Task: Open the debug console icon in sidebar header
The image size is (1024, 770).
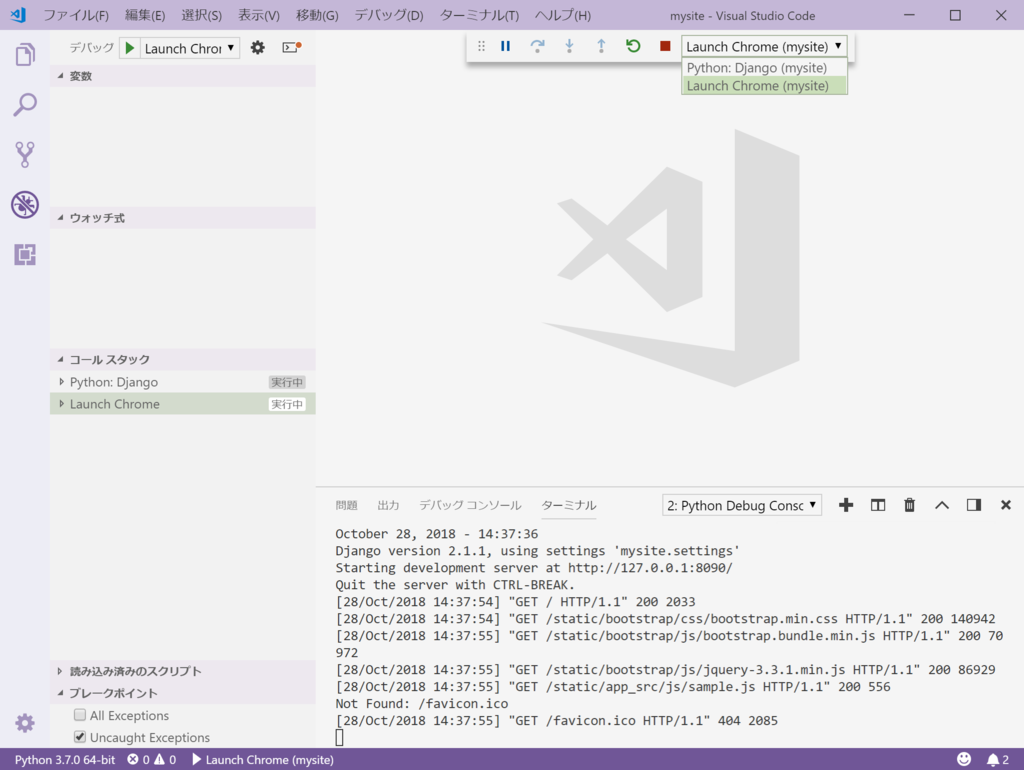Action: click(x=291, y=47)
